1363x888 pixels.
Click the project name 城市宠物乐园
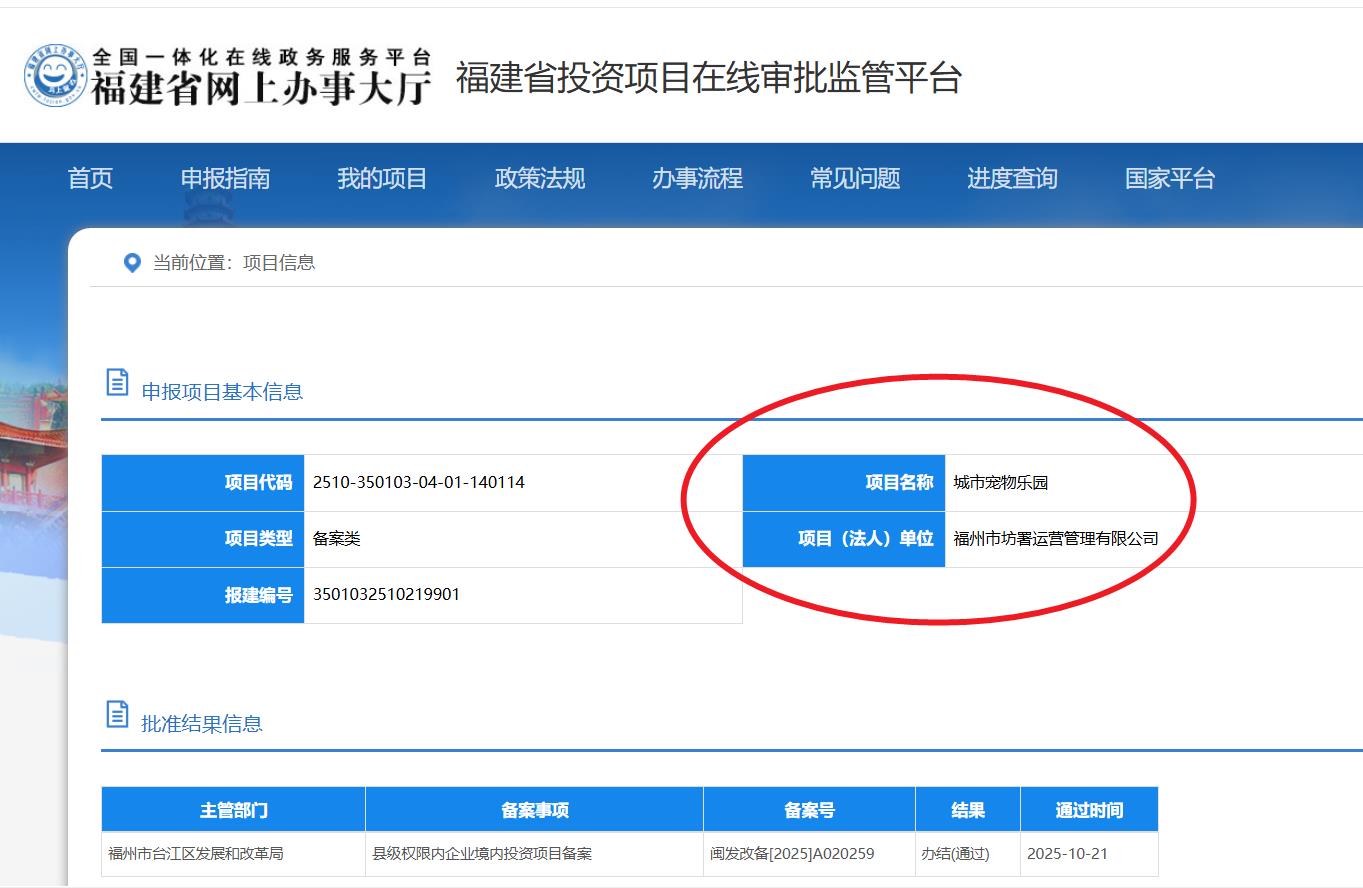[x=1000, y=483]
